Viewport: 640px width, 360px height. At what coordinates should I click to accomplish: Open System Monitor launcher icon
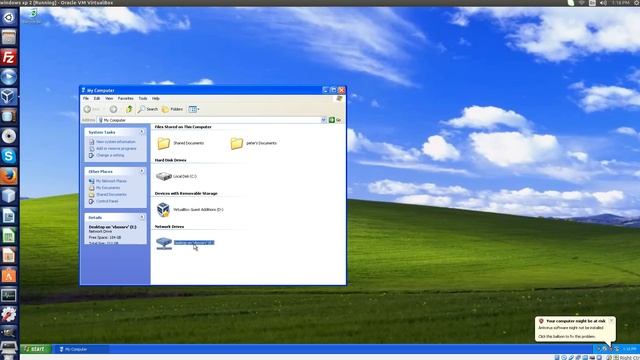click(9, 295)
